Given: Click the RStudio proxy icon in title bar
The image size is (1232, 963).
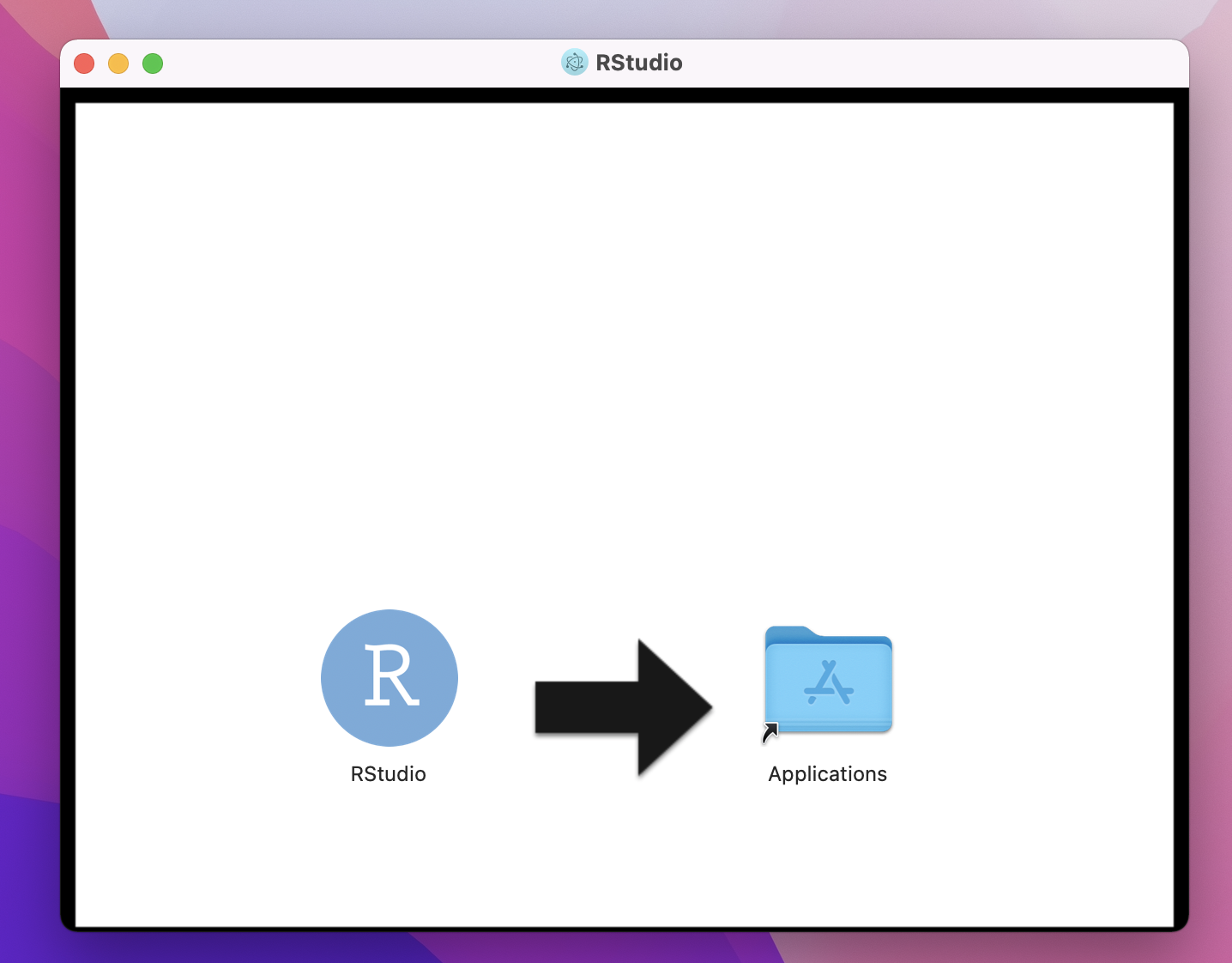Looking at the screenshot, I should pos(573,62).
